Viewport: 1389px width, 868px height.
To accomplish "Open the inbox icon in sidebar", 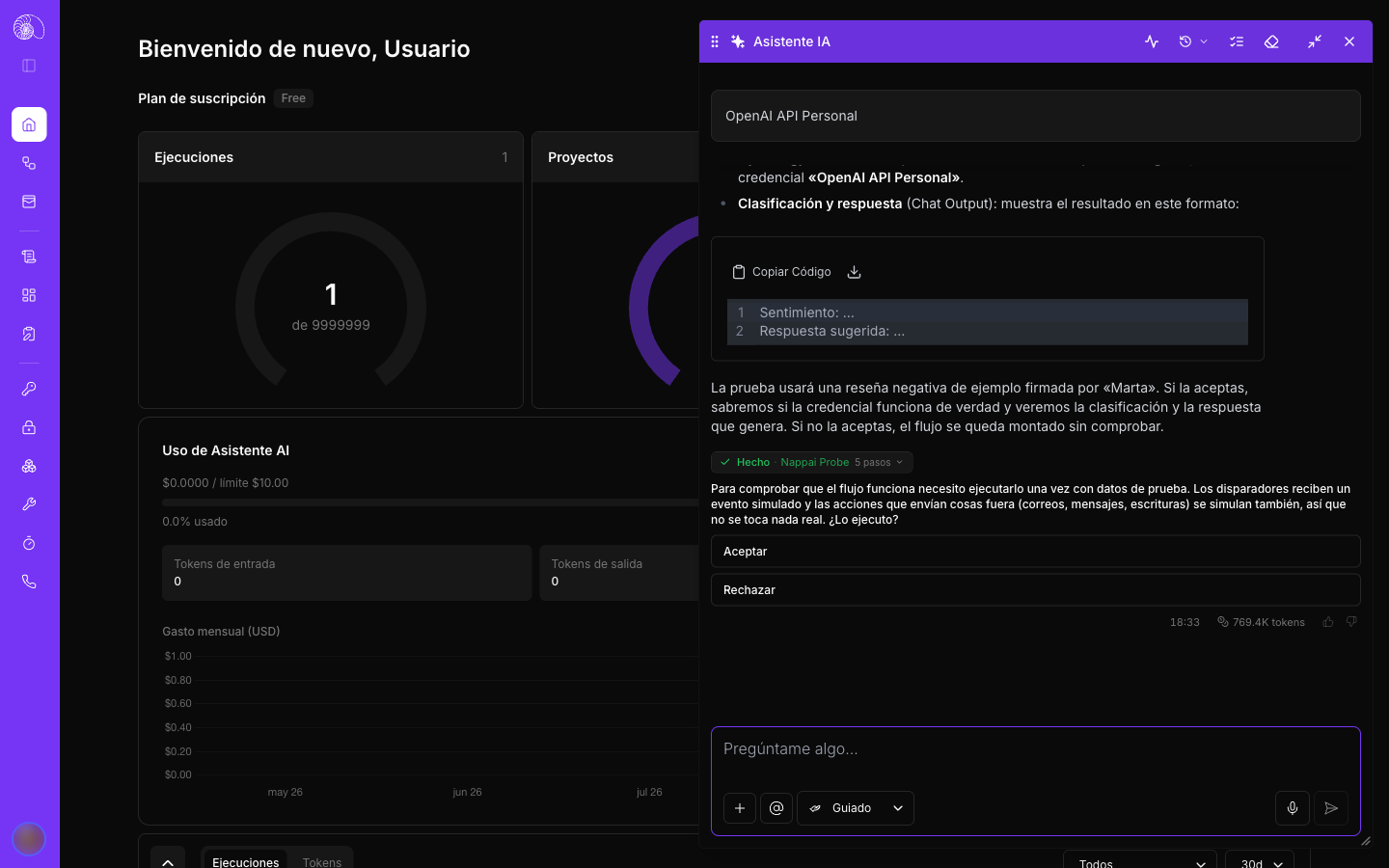I will [x=29, y=202].
